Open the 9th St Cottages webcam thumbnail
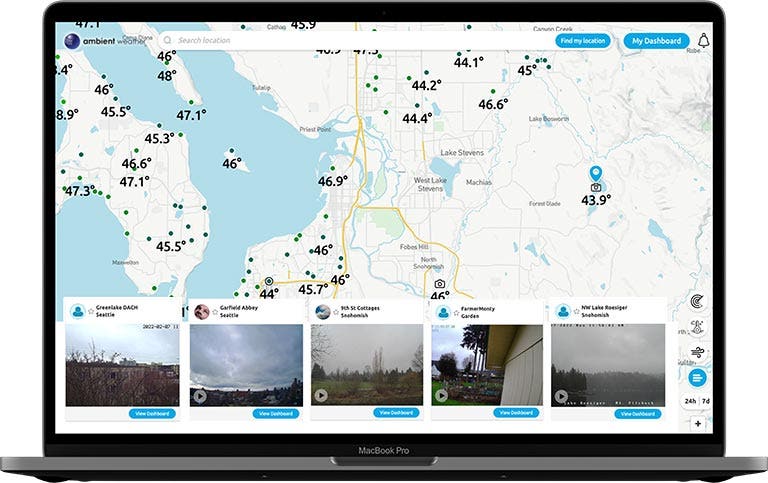Image resolution: width=768 pixels, height=483 pixels. pyautogui.click(x=367, y=365)
